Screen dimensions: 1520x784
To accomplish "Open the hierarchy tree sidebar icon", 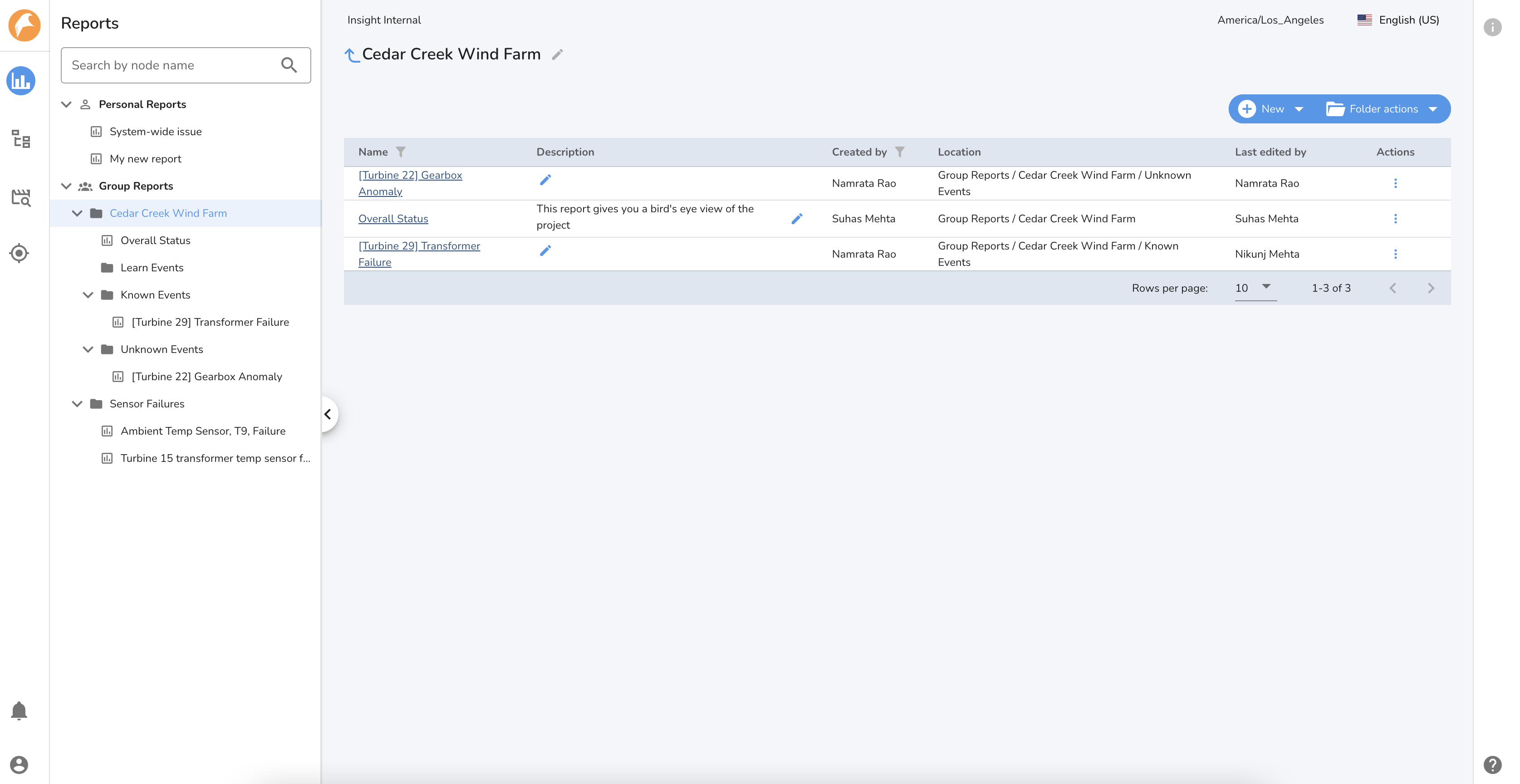I will pyautogui.click(x=21, y=139).
